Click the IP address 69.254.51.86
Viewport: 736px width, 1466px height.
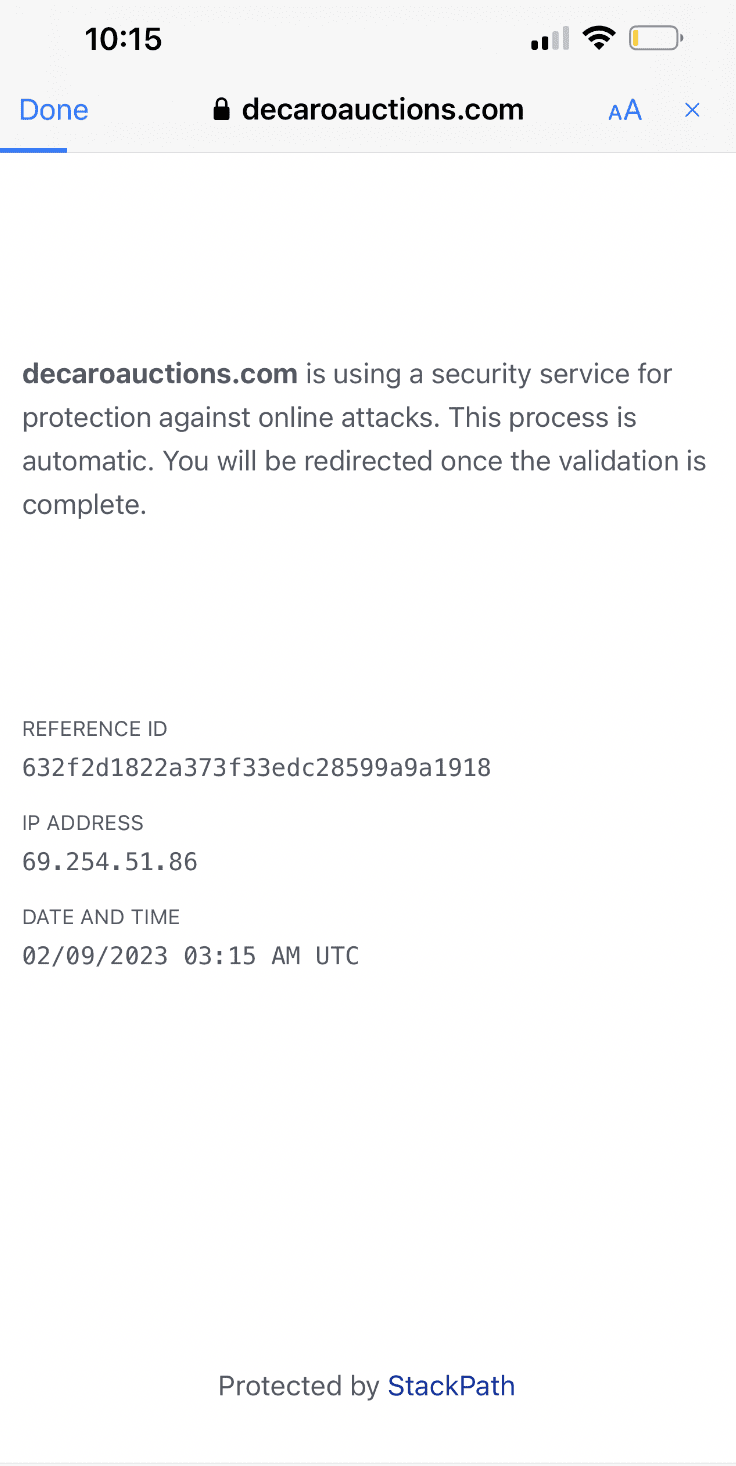(x=110, y=862)
